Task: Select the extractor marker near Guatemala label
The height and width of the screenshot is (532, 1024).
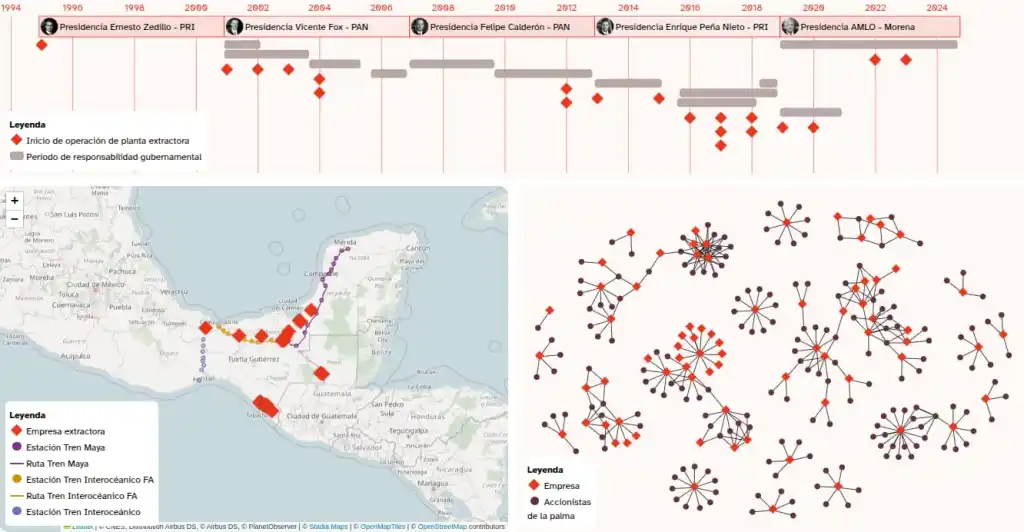Action: [x=321, y=374]
